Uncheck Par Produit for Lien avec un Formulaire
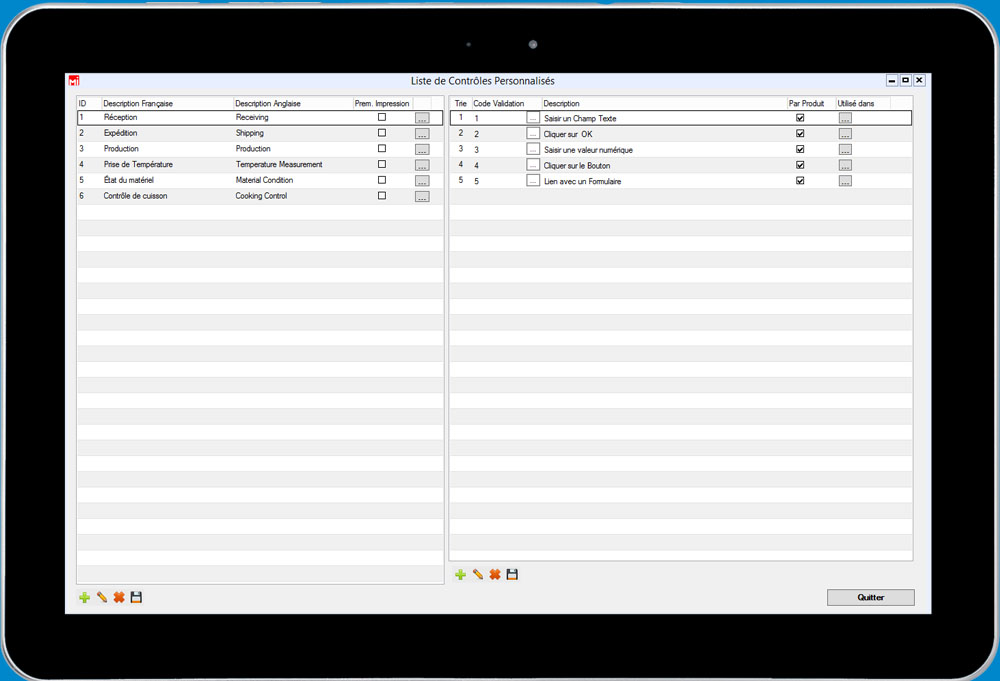 click(800, 180)
